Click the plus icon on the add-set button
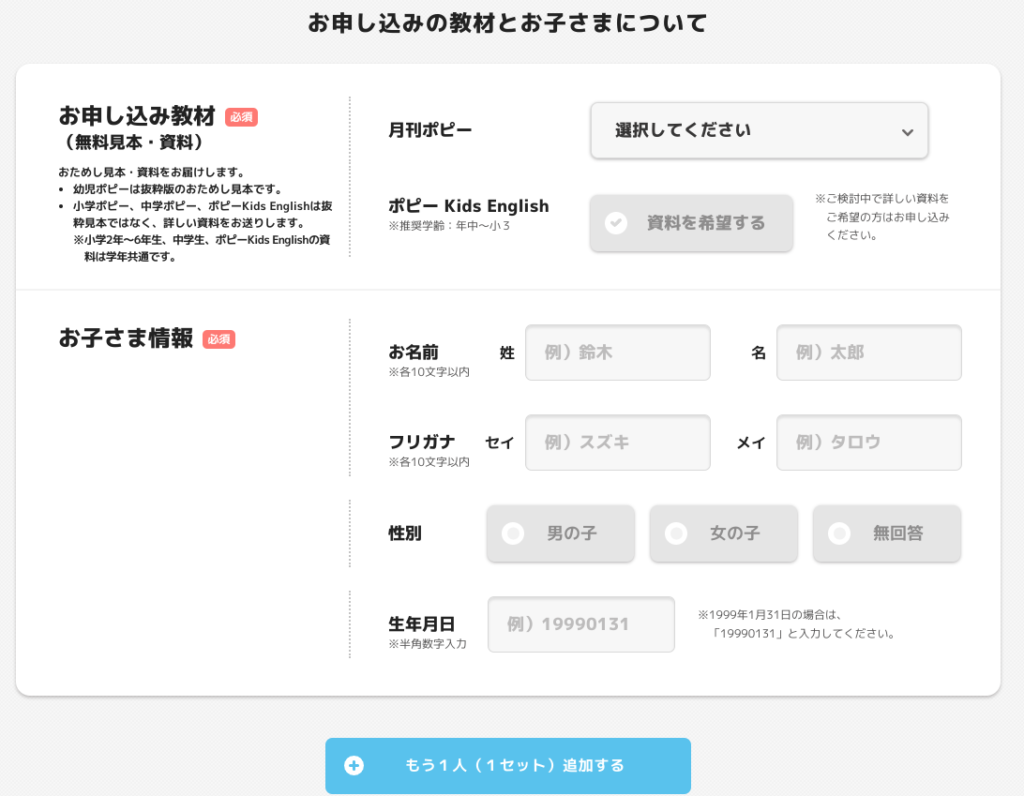The image size is (1024, 796). (x=354, y=765)
